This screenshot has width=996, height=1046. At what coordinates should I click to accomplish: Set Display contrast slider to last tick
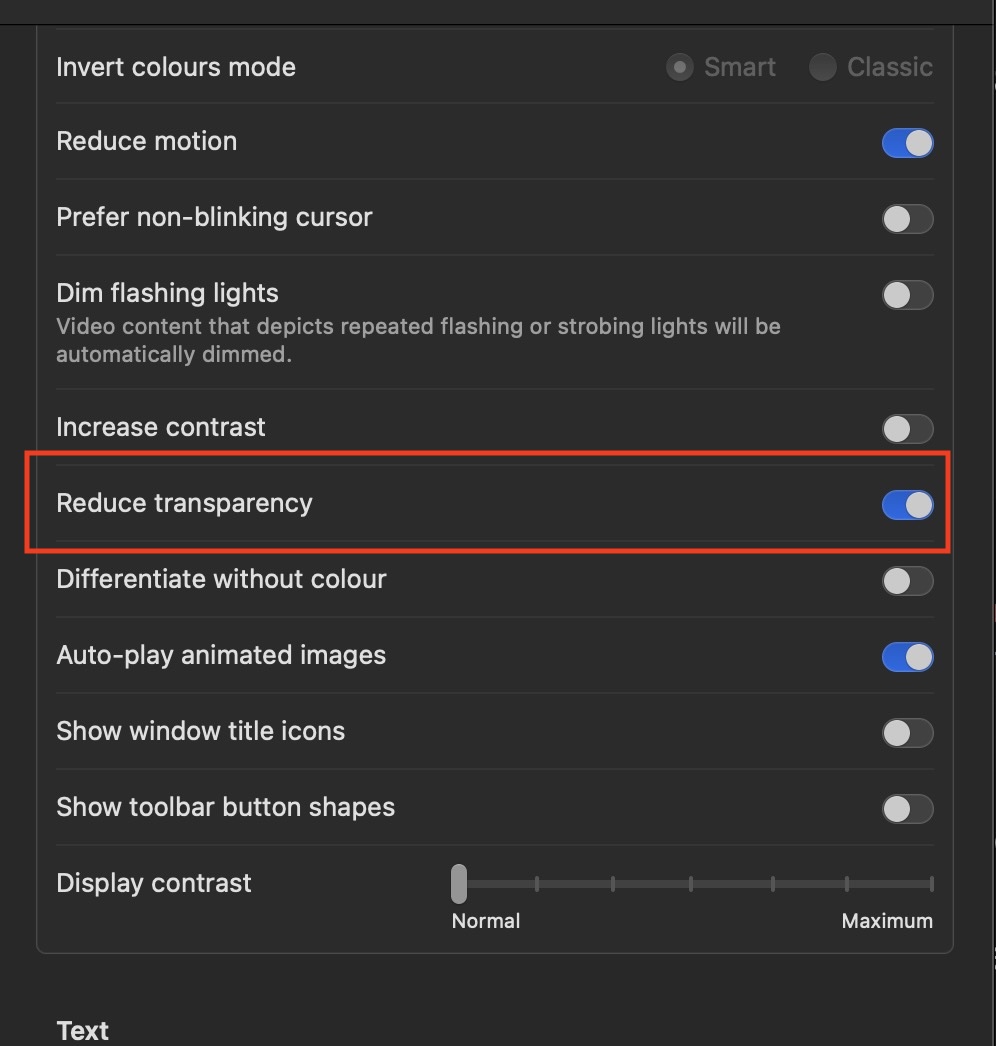click(931, 884)
